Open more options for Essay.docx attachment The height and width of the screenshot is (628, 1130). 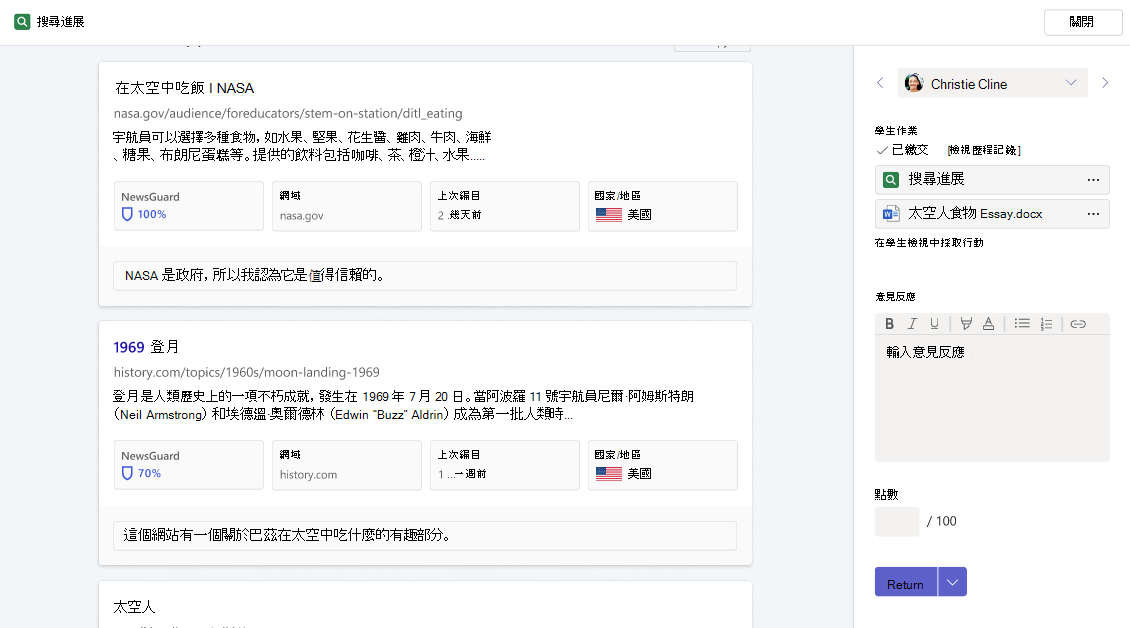1093,214
